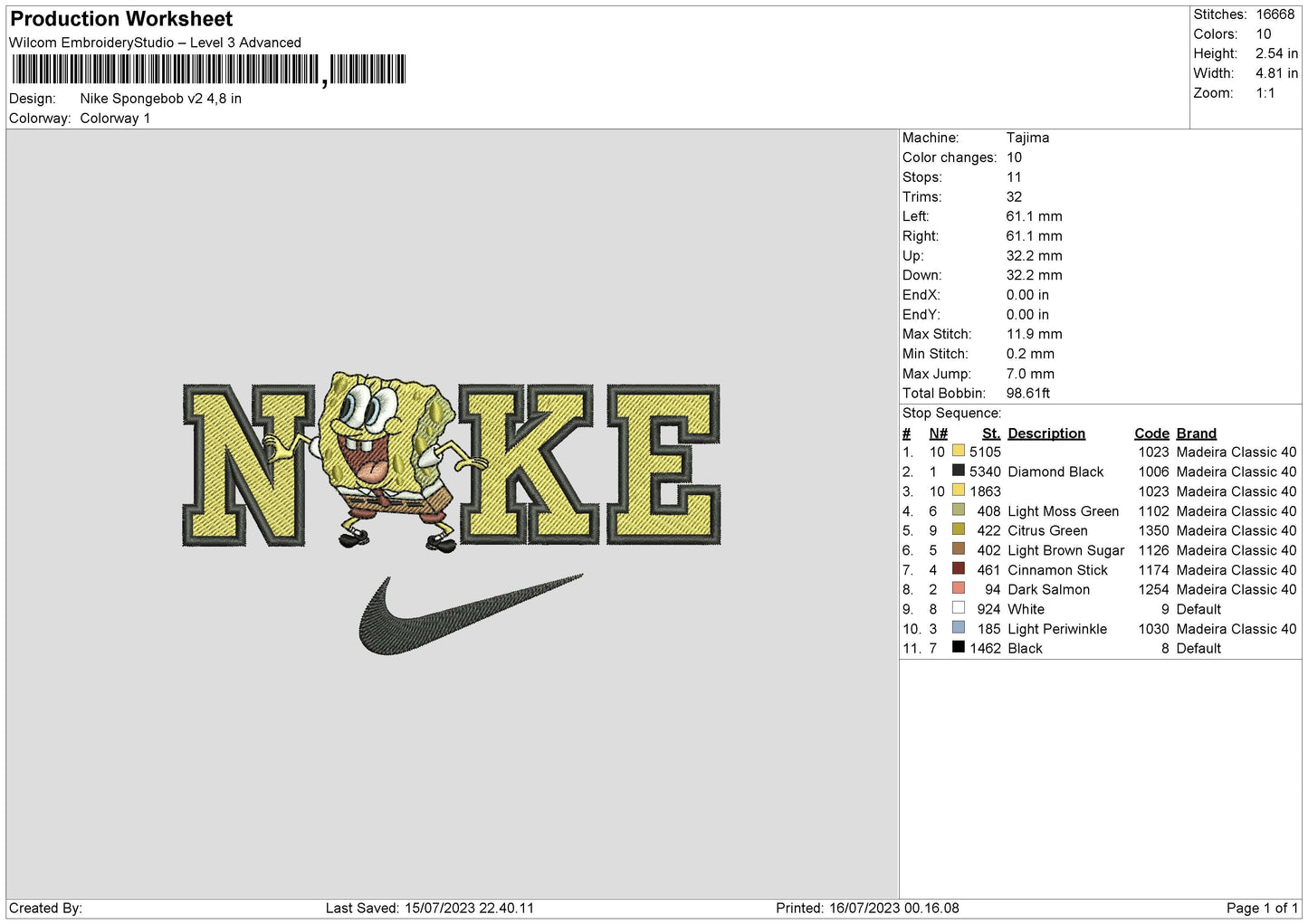Viewport: 1308px width, 924px height.
Task: Click the Height value 2.54 in
Action: pyautogui.click(x=1276, y=54)
